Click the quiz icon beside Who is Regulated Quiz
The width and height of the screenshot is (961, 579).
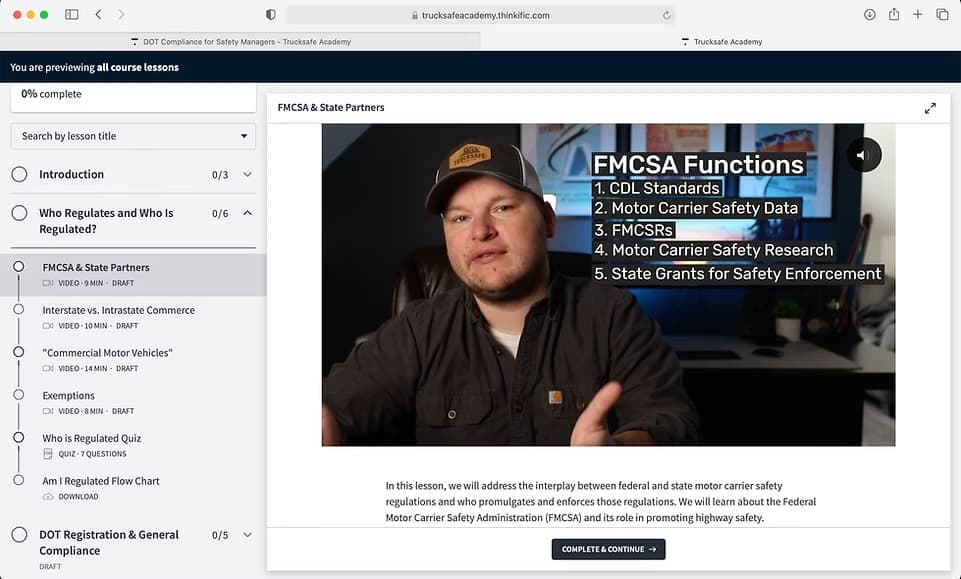pyautogui.click(x=48, y=453)
